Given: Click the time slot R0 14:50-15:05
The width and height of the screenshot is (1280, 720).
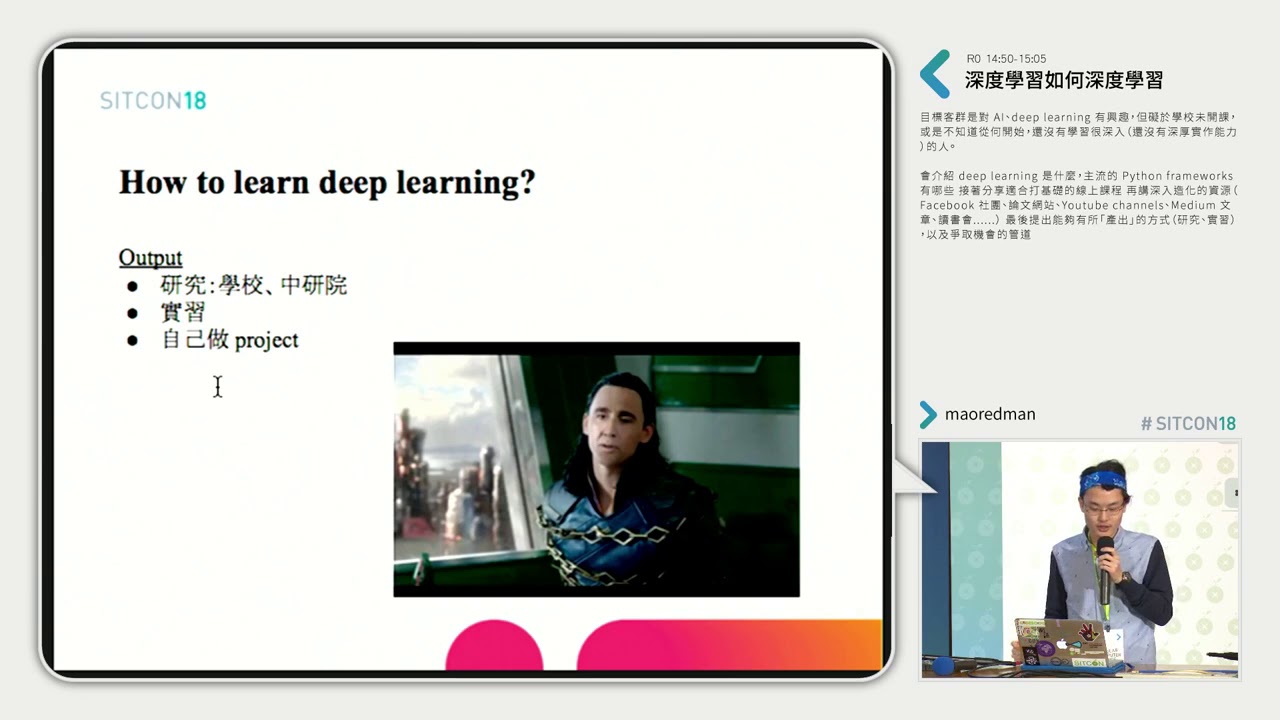Looking at the screenshot, I should click(1006, 59).
